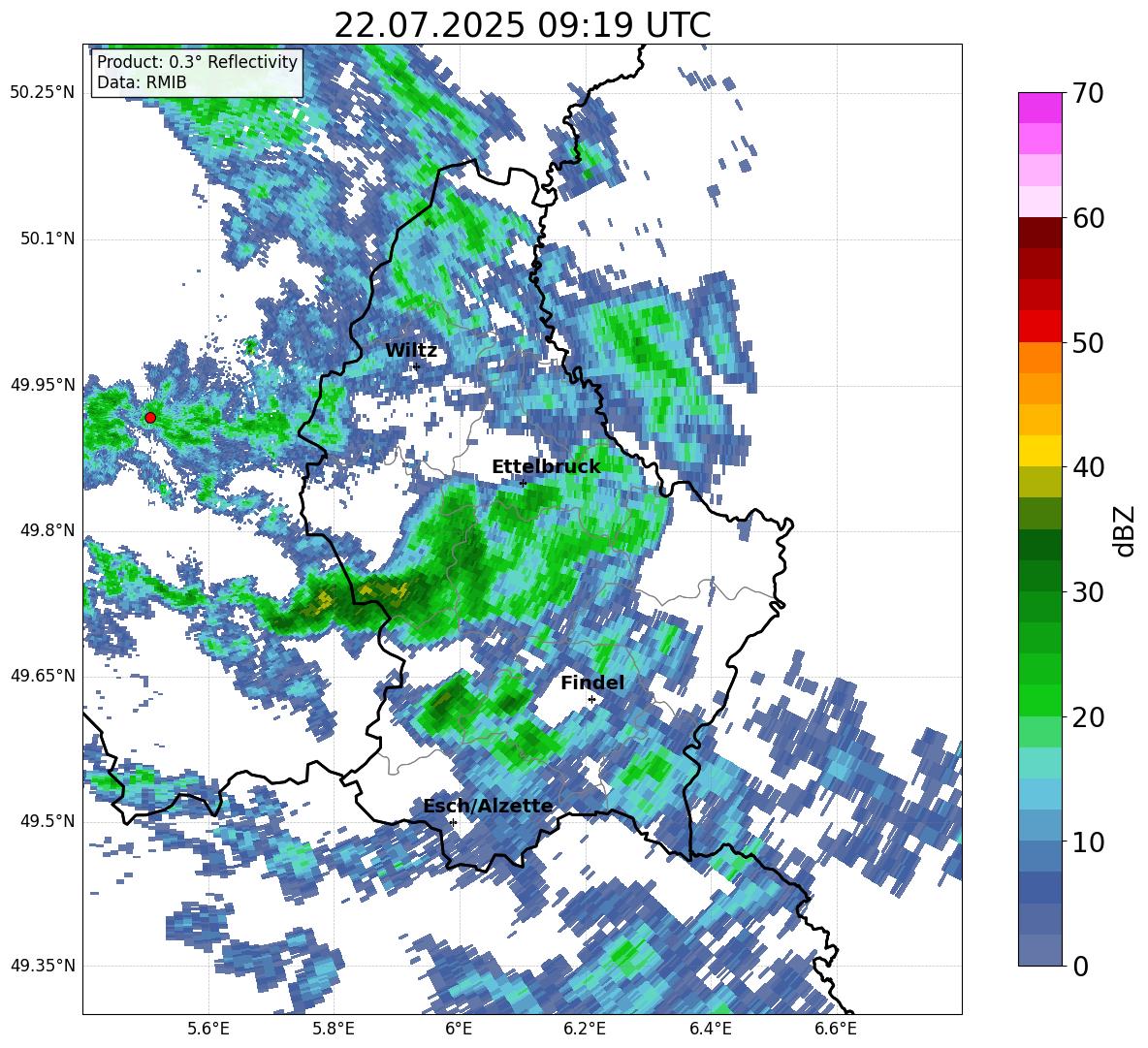Click the '49.8°N' latitude label
Image resolution: width=1148 pixels, height=1048 pixels.
click(x=47, y=530)
